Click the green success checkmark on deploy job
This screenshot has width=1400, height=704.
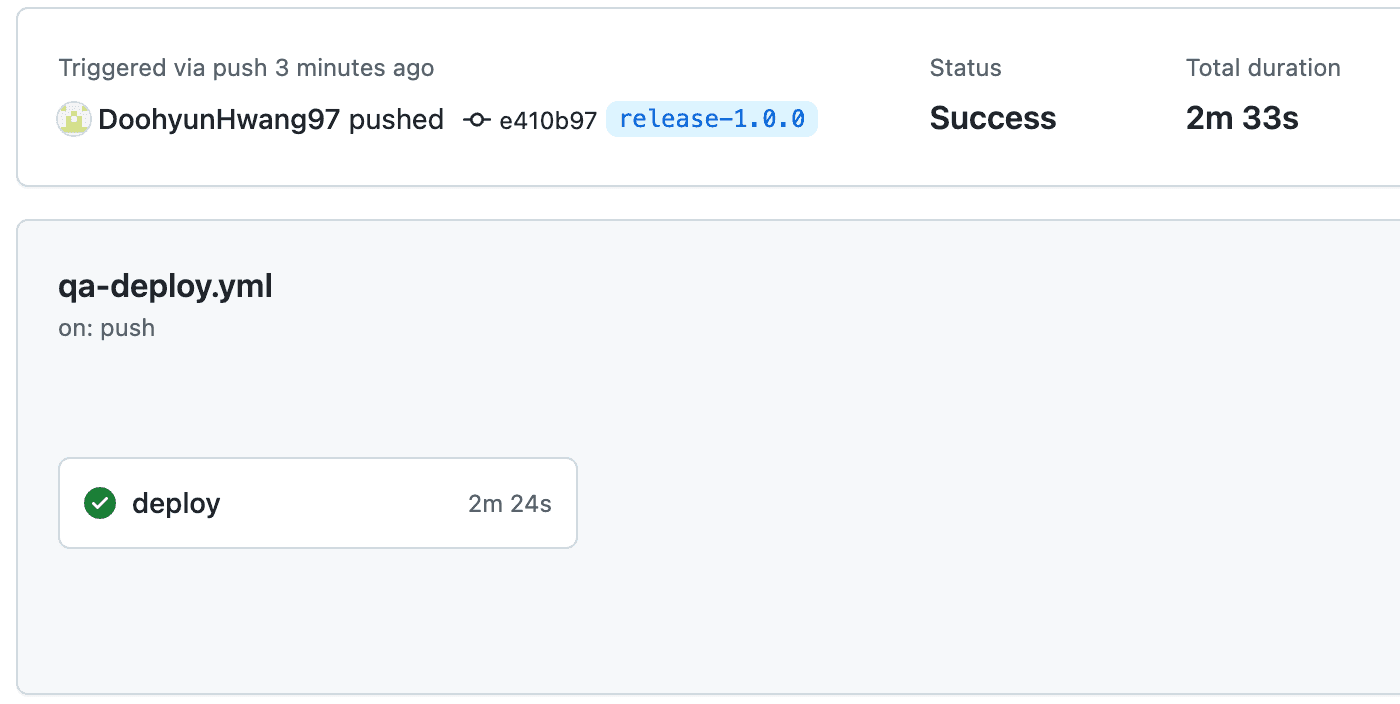click(99, 503)
